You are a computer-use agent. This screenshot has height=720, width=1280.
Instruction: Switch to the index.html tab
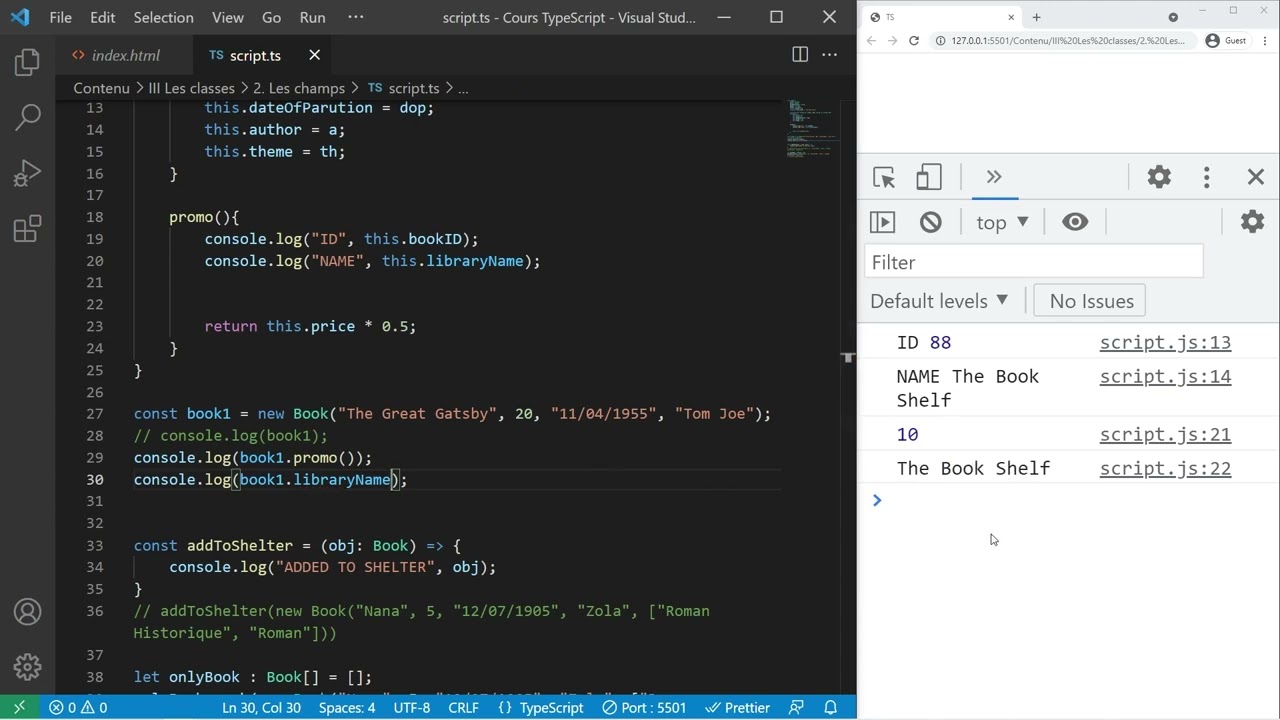pos(125,55)
